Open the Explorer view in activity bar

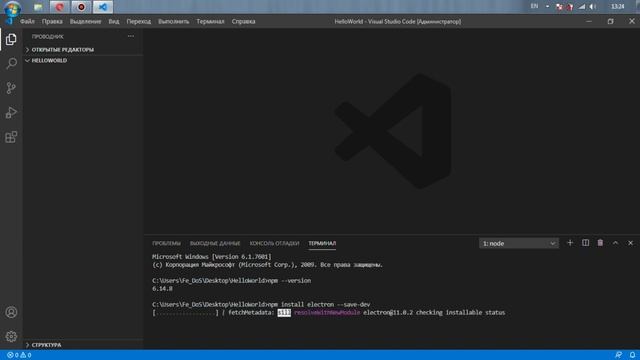[11, 39]
